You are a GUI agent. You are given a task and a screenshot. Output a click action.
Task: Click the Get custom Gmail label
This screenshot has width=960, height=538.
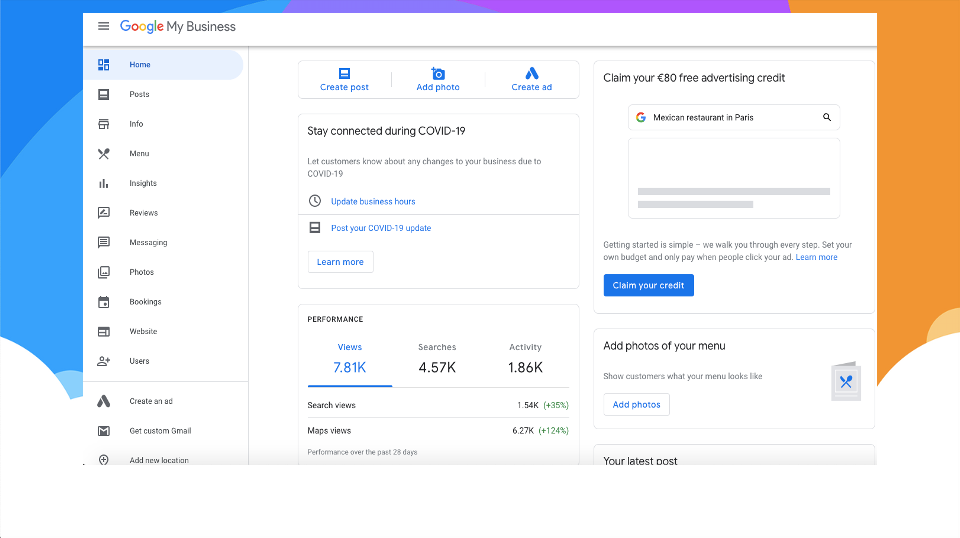[x=160, y=431]
